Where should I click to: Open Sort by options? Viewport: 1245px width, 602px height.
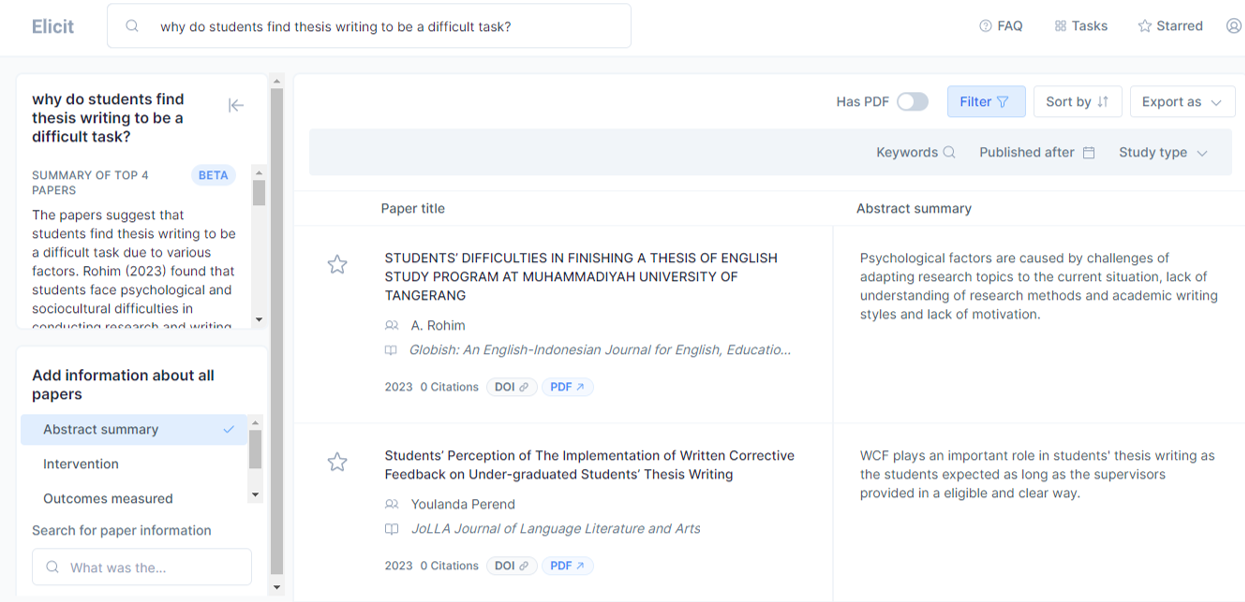click(1077, 101)
